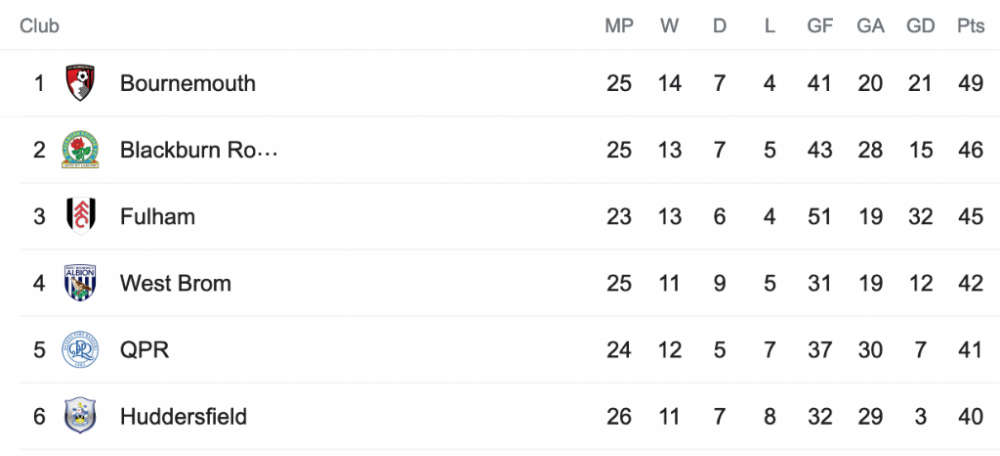Click Fulham's 51 goals-for value

(820, 216)
